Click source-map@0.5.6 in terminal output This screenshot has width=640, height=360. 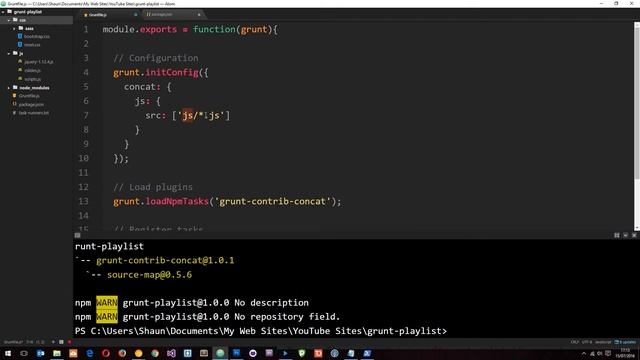[149, 275]
